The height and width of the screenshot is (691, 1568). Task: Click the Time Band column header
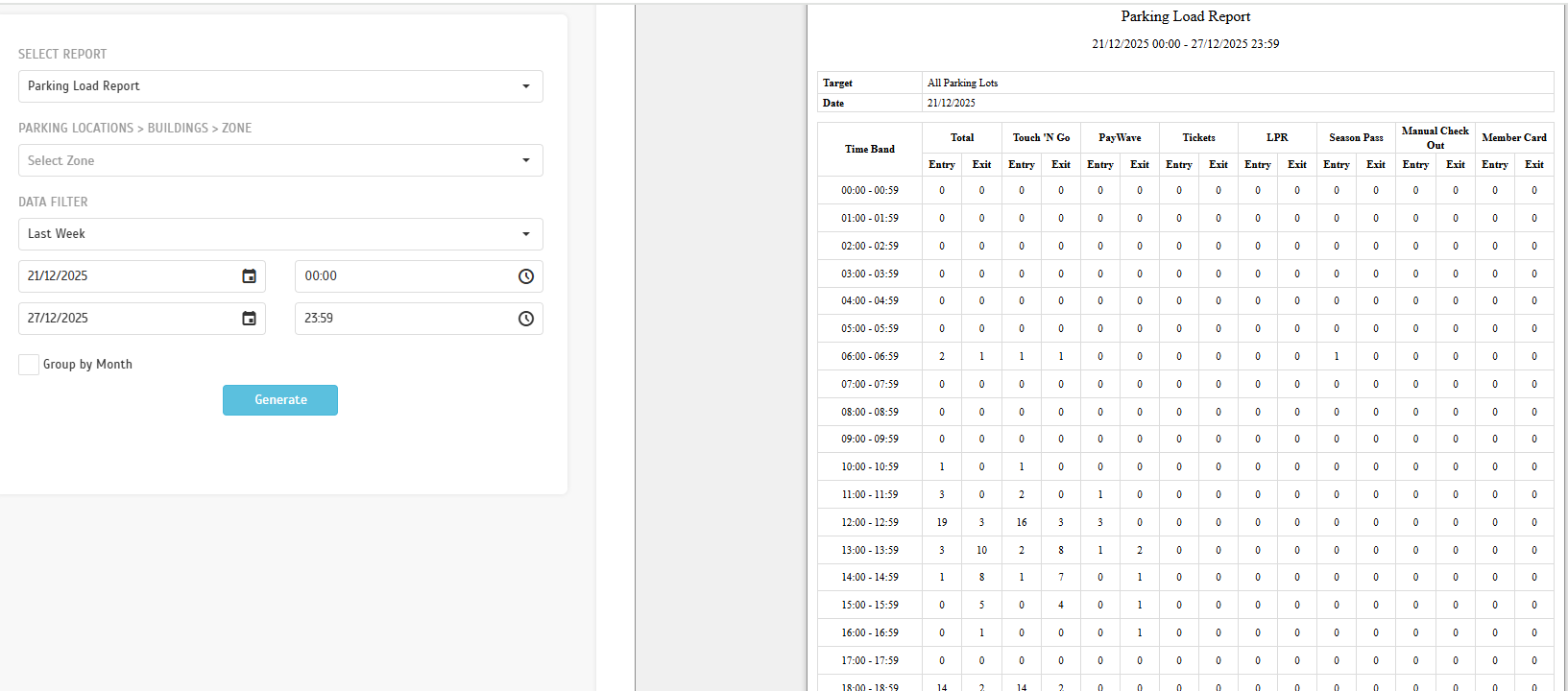(x=870, y=150)
